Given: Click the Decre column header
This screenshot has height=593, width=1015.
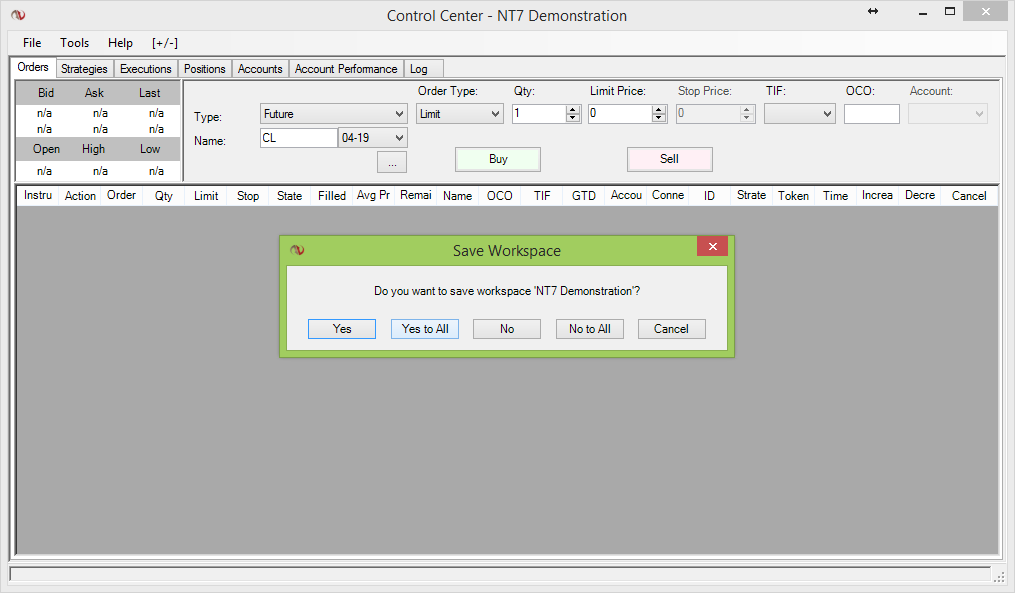Looking at the screenshot, I should tap(920, 196).
